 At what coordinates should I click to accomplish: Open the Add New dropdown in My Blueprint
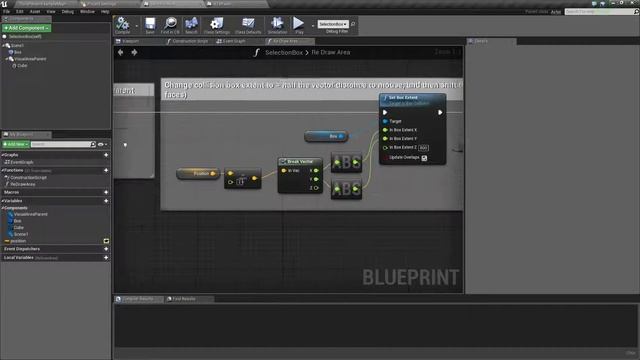pyautogui.click(x=16, y=144)
